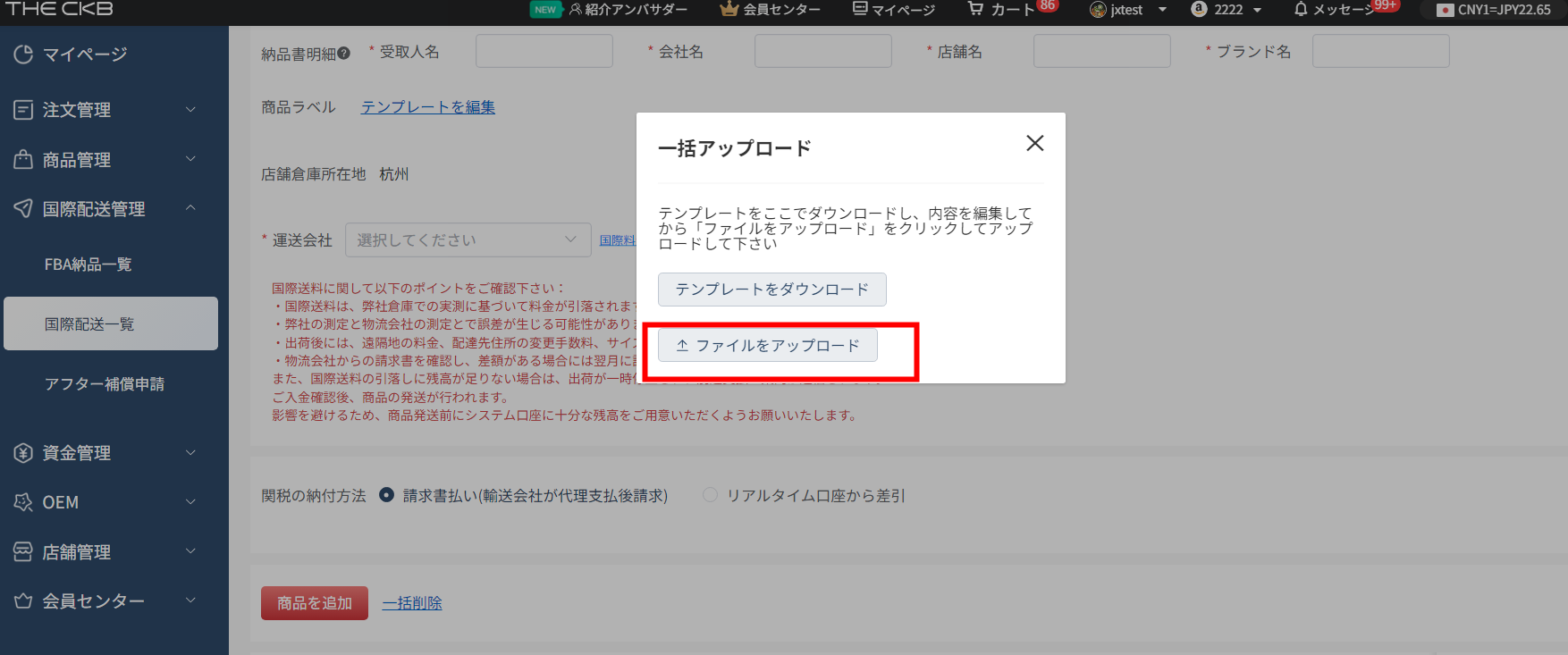The height and width of the screenshot is (655, 1568).
Task: Select リアルタイム口座から差引 radio option
Action: (710, 495)
